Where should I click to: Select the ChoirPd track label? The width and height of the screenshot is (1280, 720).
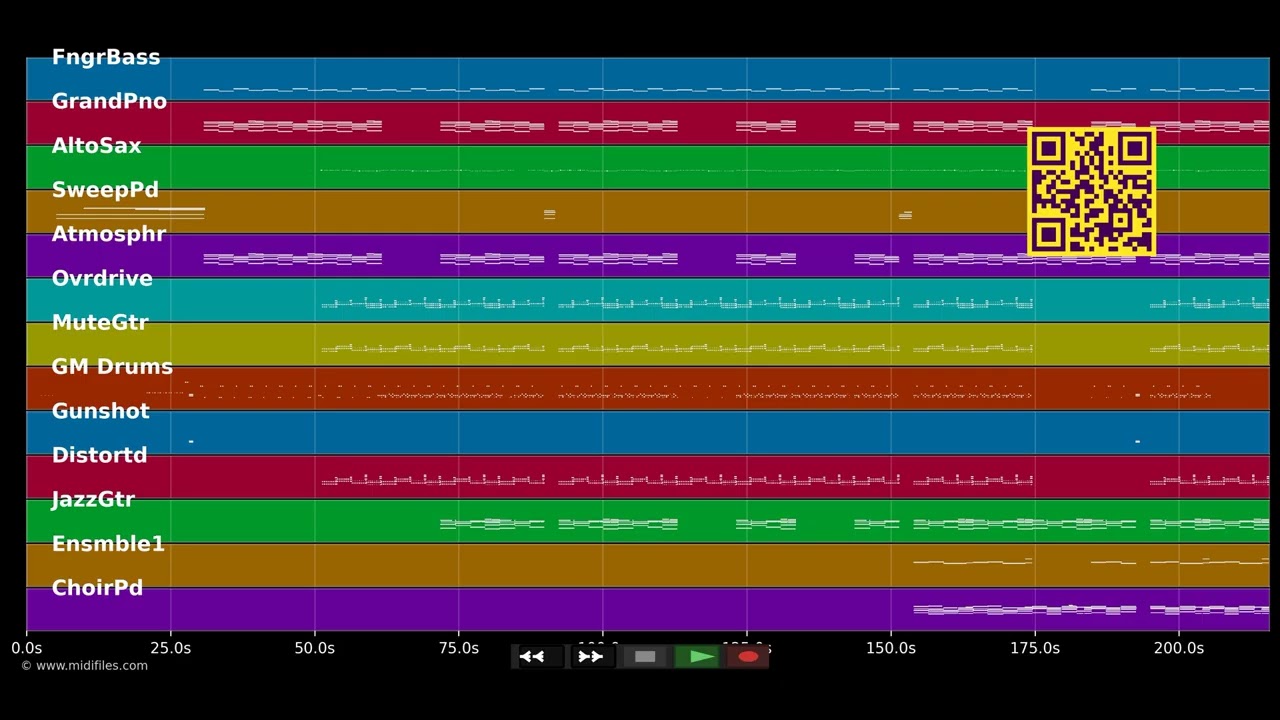tap(97, 588)
